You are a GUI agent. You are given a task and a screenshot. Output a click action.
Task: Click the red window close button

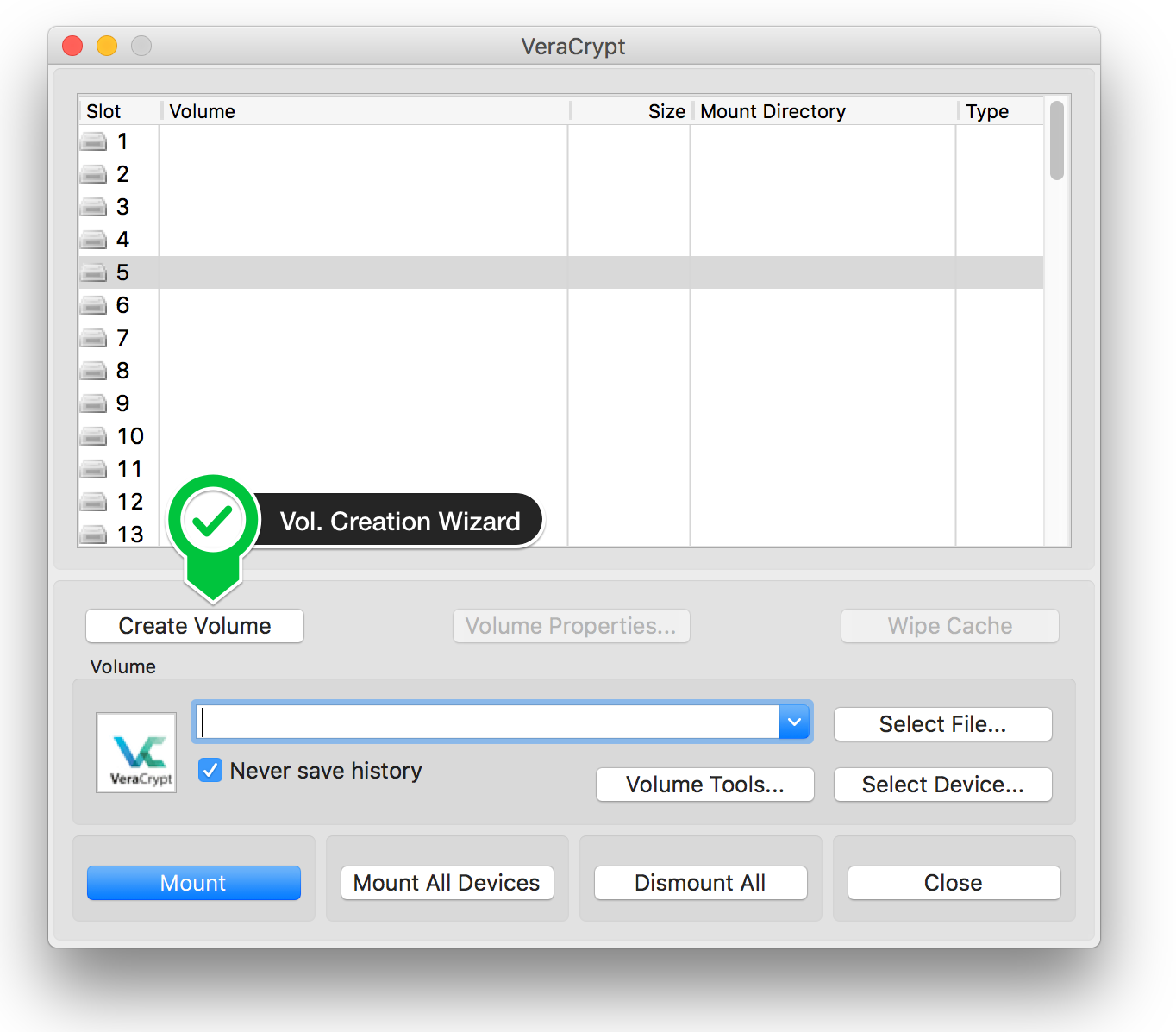pos(72,45)
